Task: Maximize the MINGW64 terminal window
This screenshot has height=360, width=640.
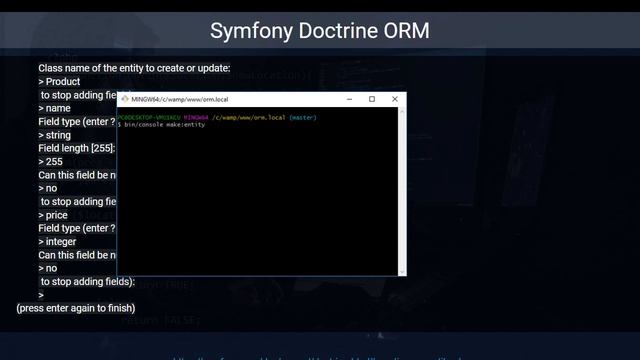Action: 372,99
